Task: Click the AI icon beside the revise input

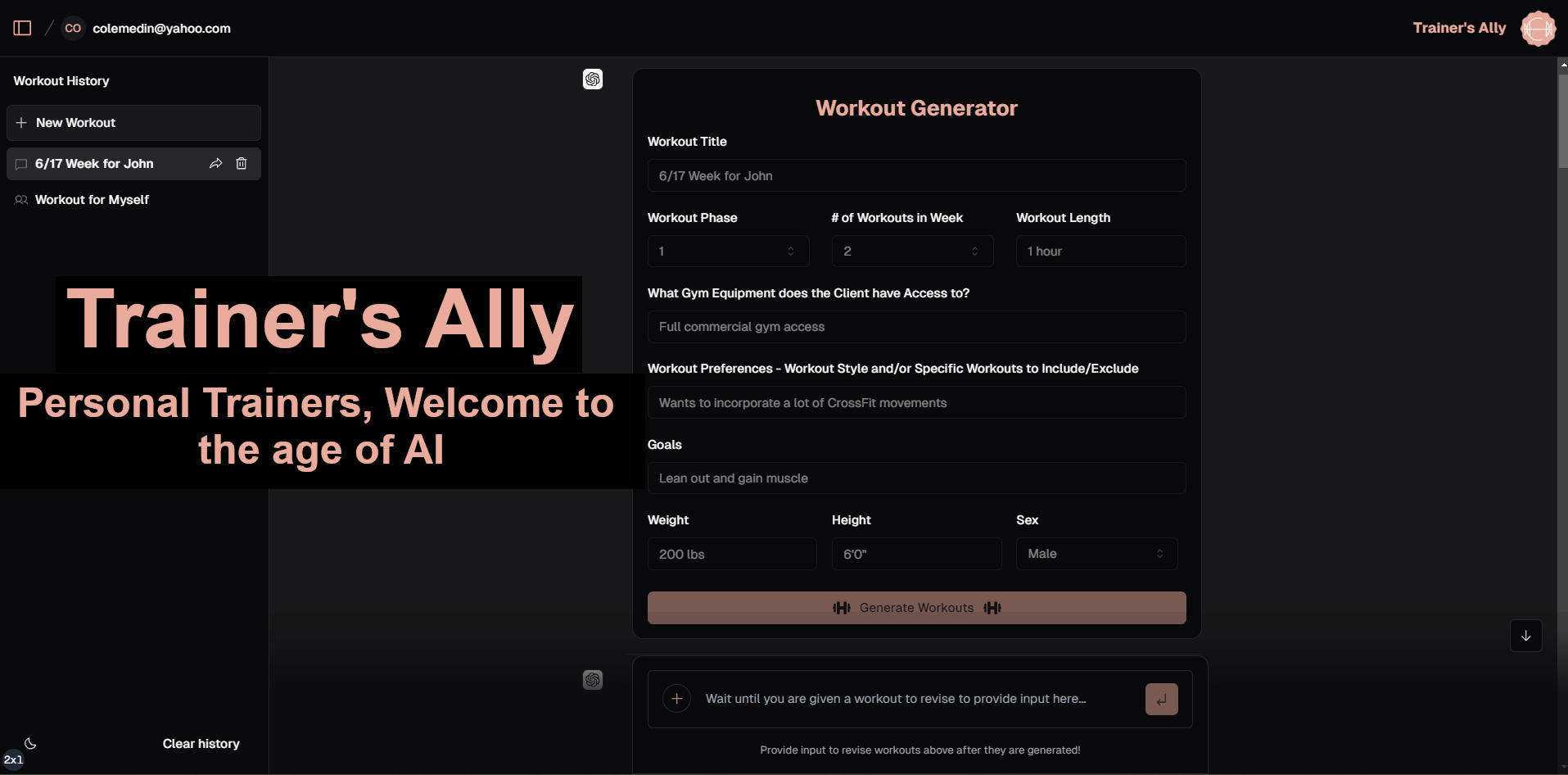Action: pos(593,680)
